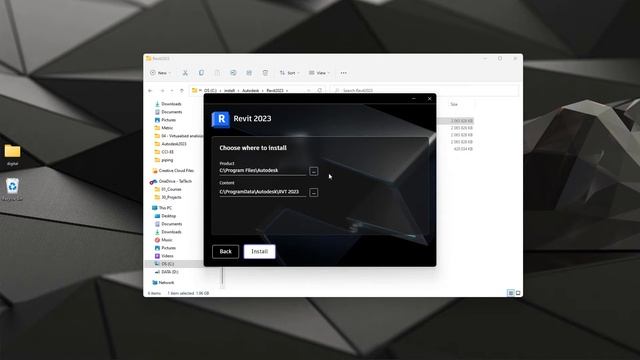Open the View dropdown in File Explorer
Screen dimensions: 640x360
click(319, 73)
